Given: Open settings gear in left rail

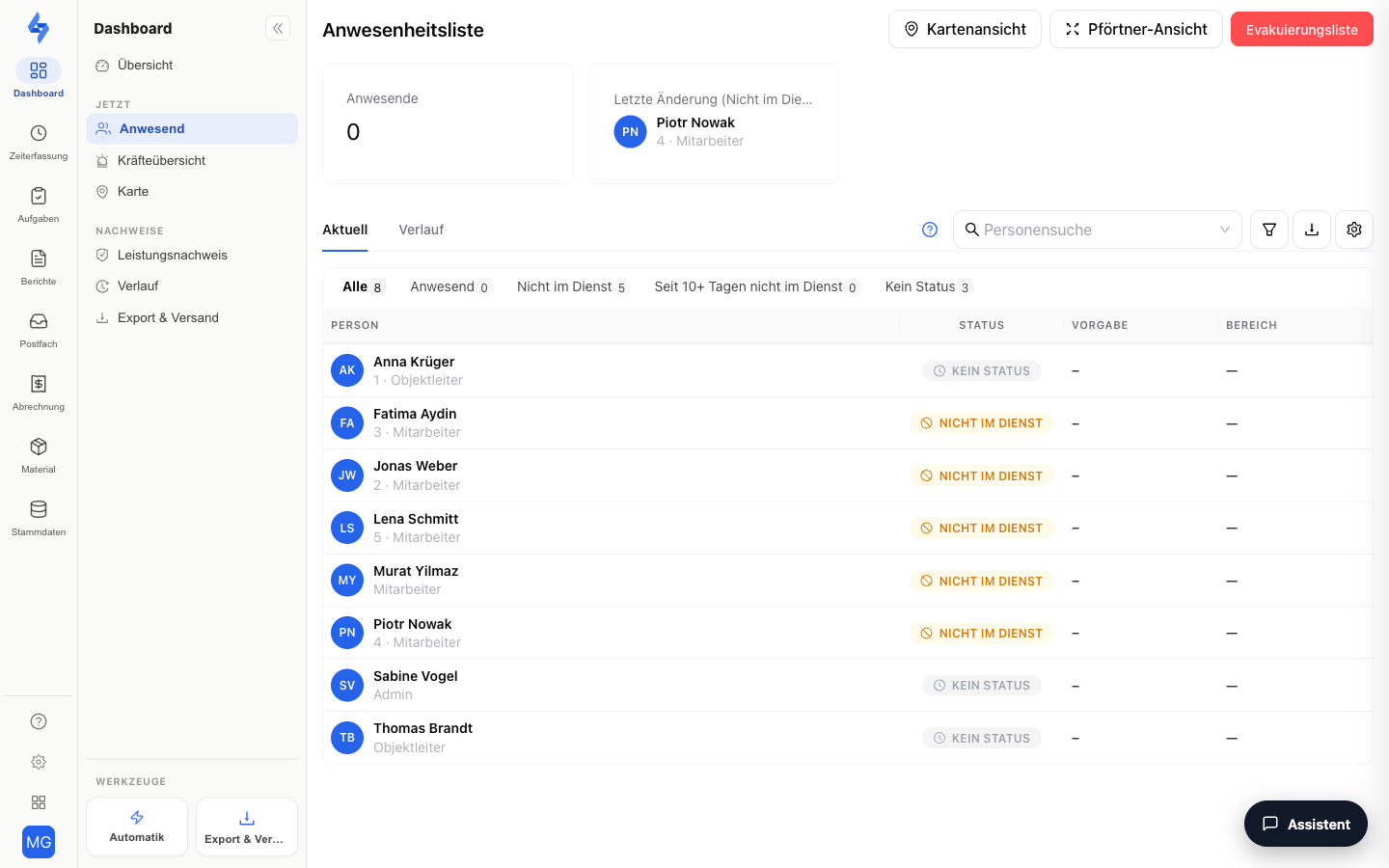Looking at the screenshot, I should tap(39, 762).
